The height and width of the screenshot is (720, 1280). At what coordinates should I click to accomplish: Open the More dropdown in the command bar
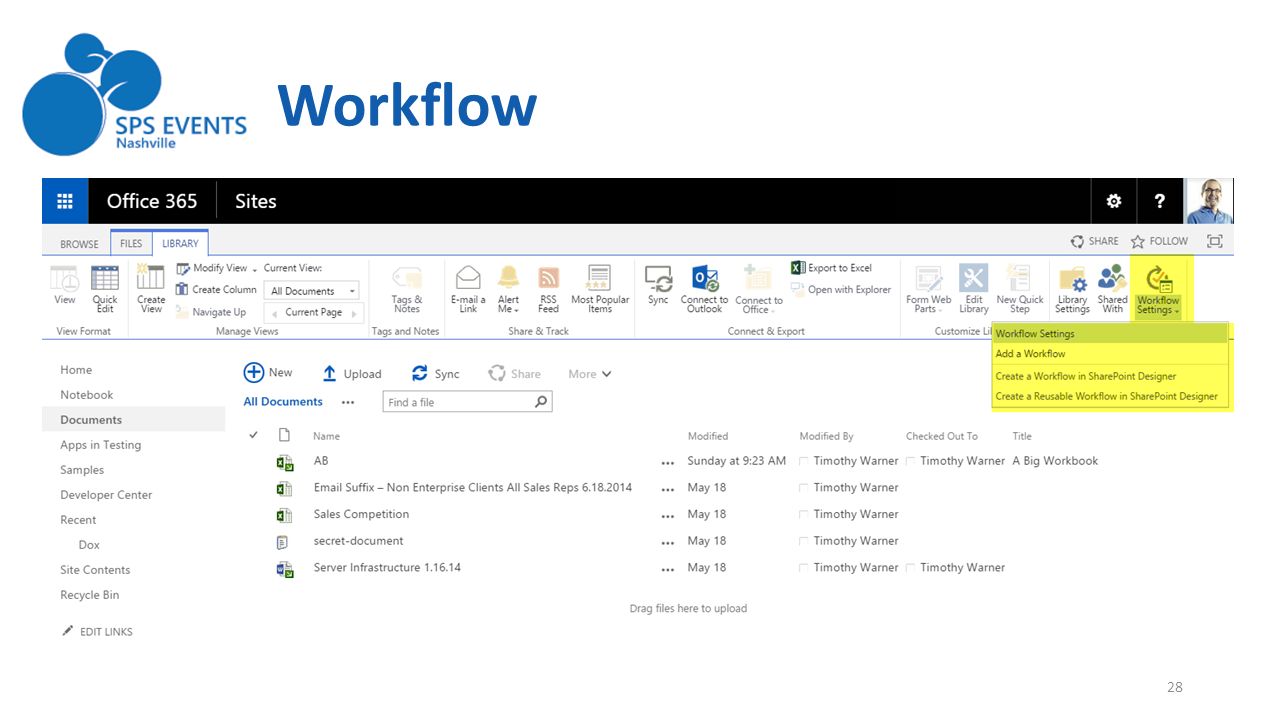tap(590, 374)
